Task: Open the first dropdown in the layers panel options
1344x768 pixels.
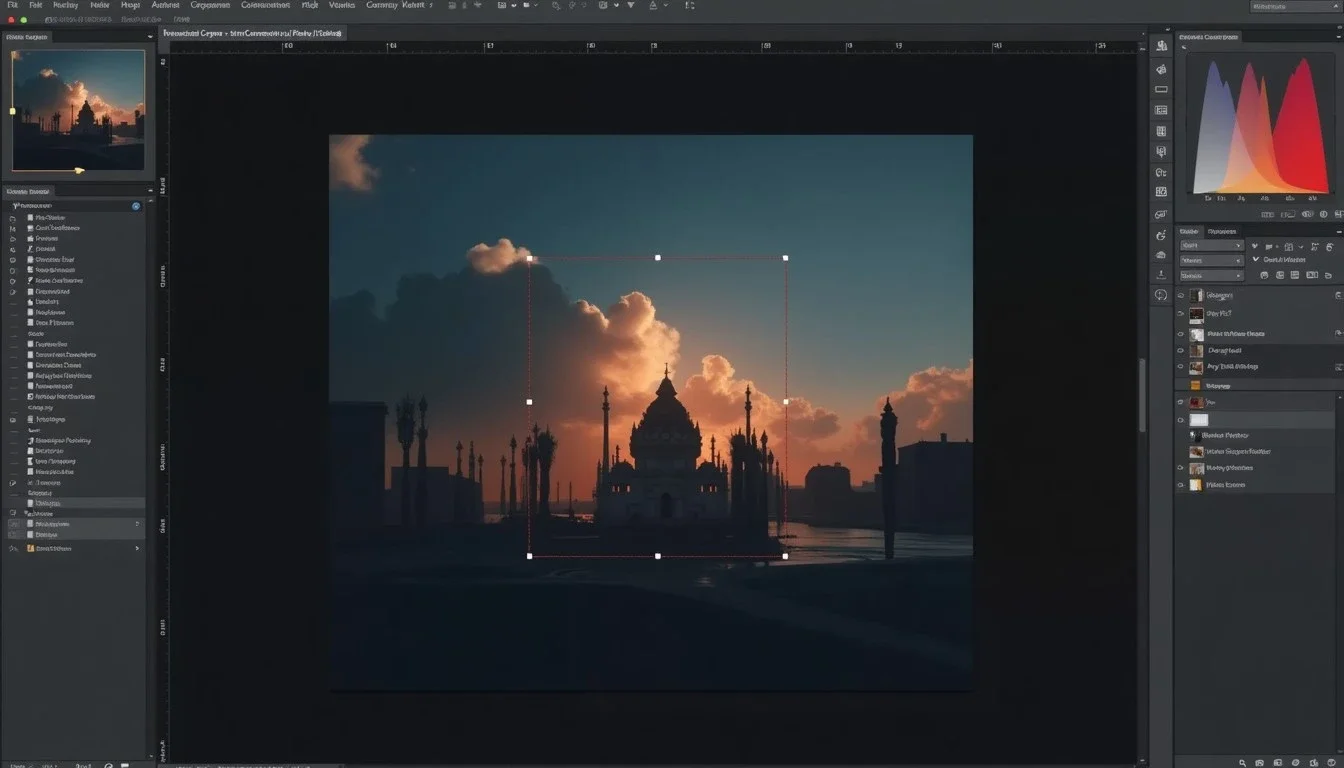Action: coord(1211,245)
